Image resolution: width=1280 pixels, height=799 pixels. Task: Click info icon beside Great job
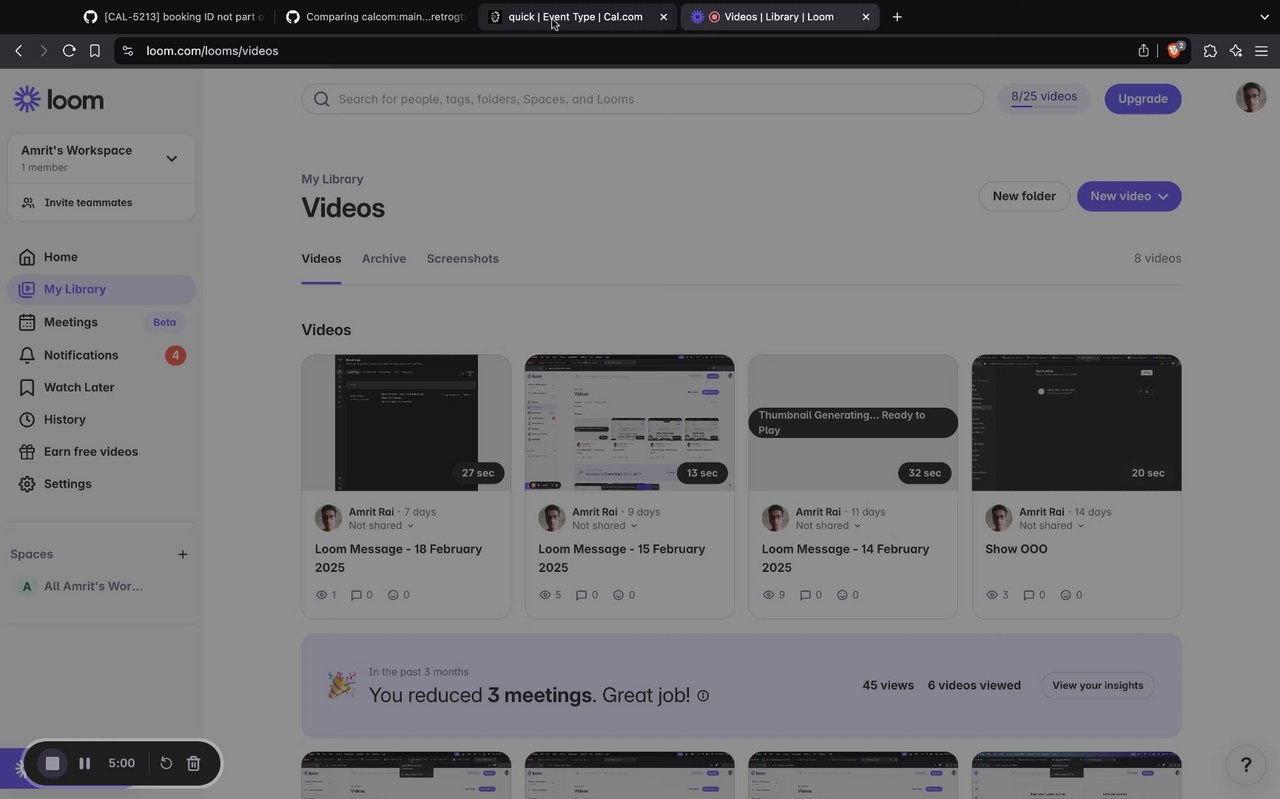[703, 696]
